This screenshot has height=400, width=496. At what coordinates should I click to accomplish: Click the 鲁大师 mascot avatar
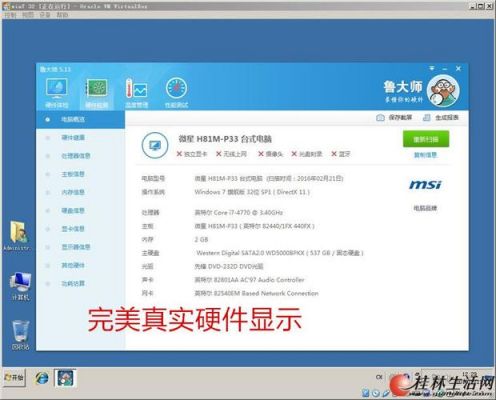pyautogui.click(x=444, y=91)
